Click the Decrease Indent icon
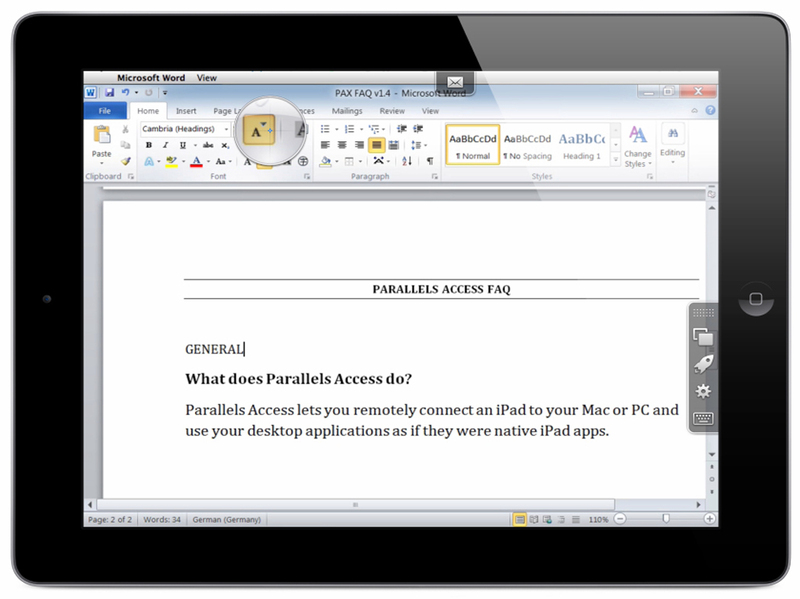Screen dimensions: 800x599 coord(402,129)
